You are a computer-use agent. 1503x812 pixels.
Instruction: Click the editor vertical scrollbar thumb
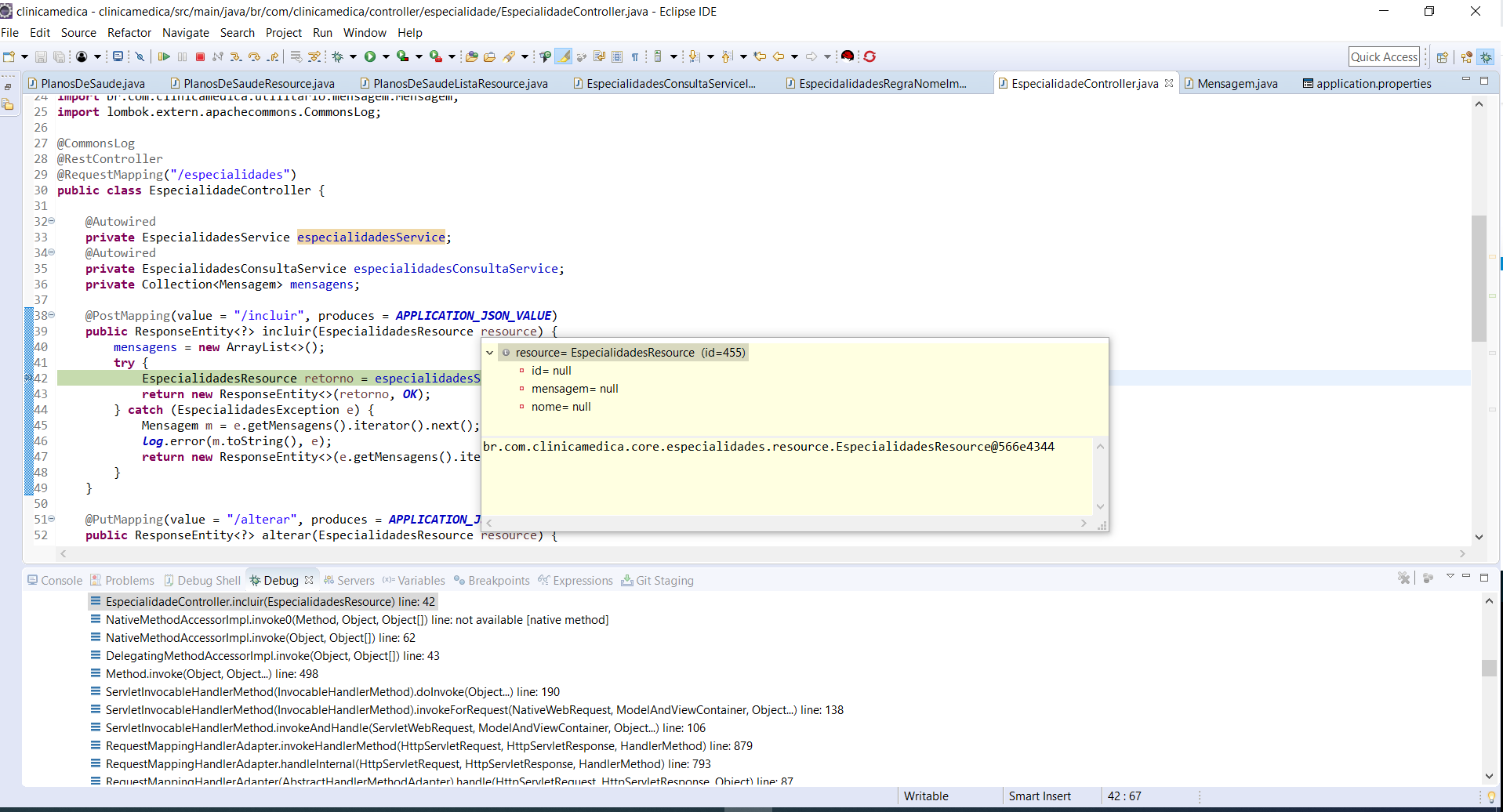1479,278
